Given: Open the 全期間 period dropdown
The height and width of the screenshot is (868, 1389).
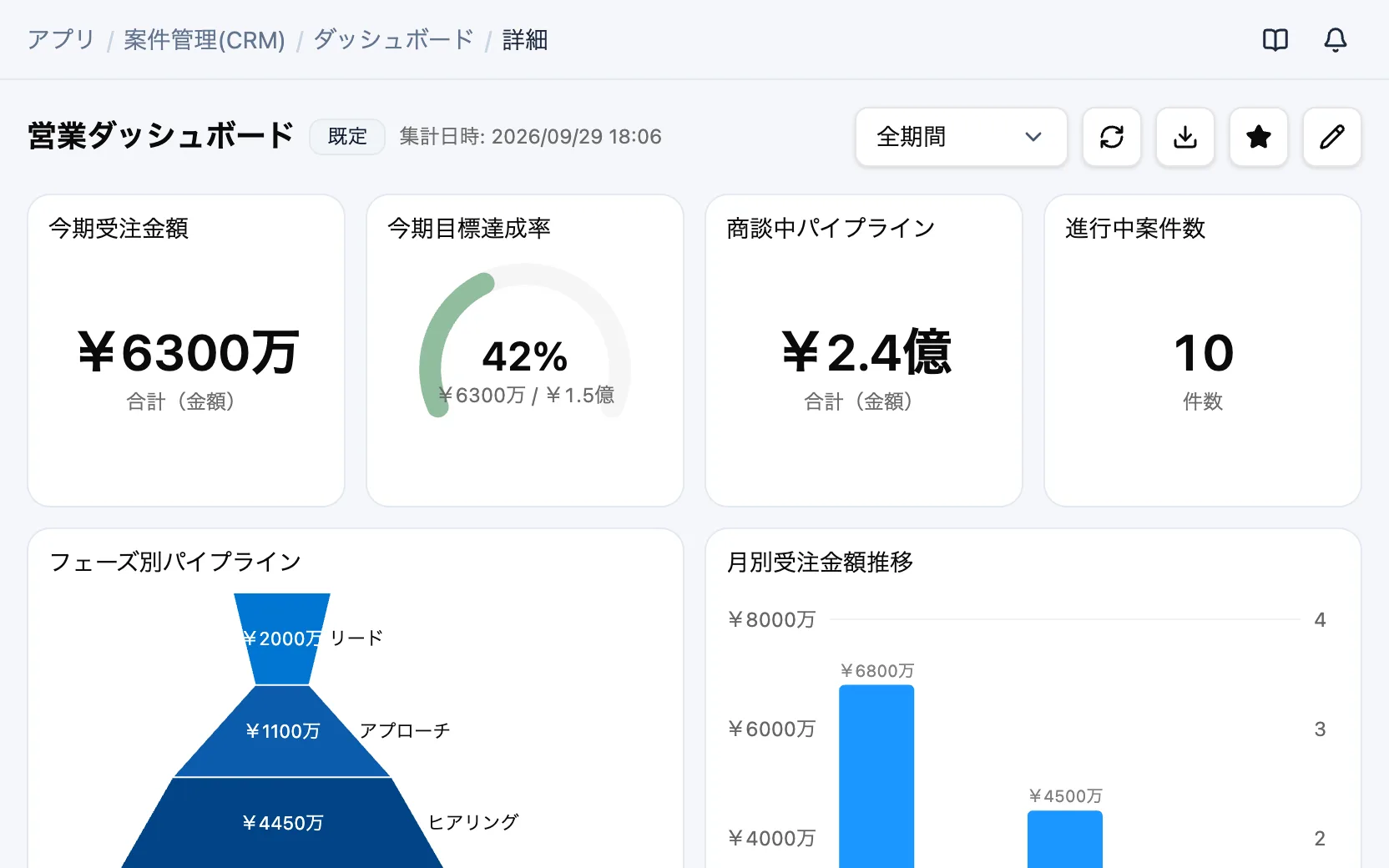Looking at the screenshot, I should click(962, 137).
